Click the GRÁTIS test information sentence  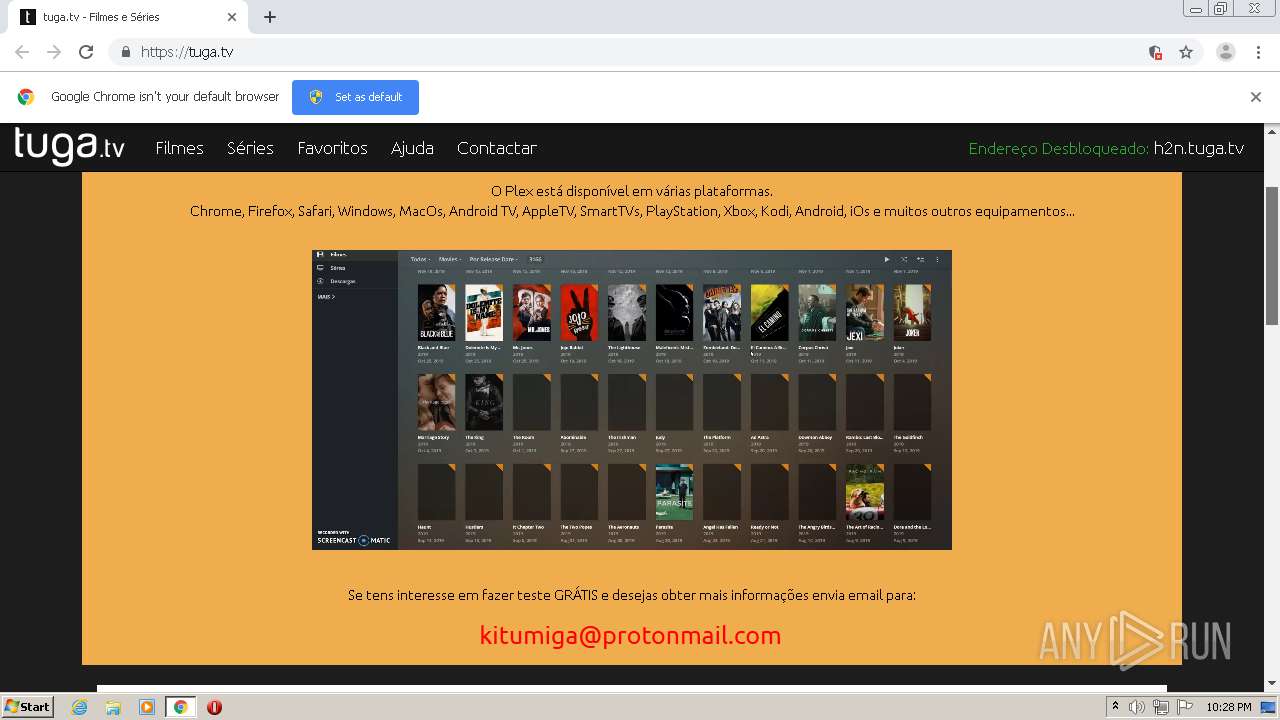(x=632, y=595)
